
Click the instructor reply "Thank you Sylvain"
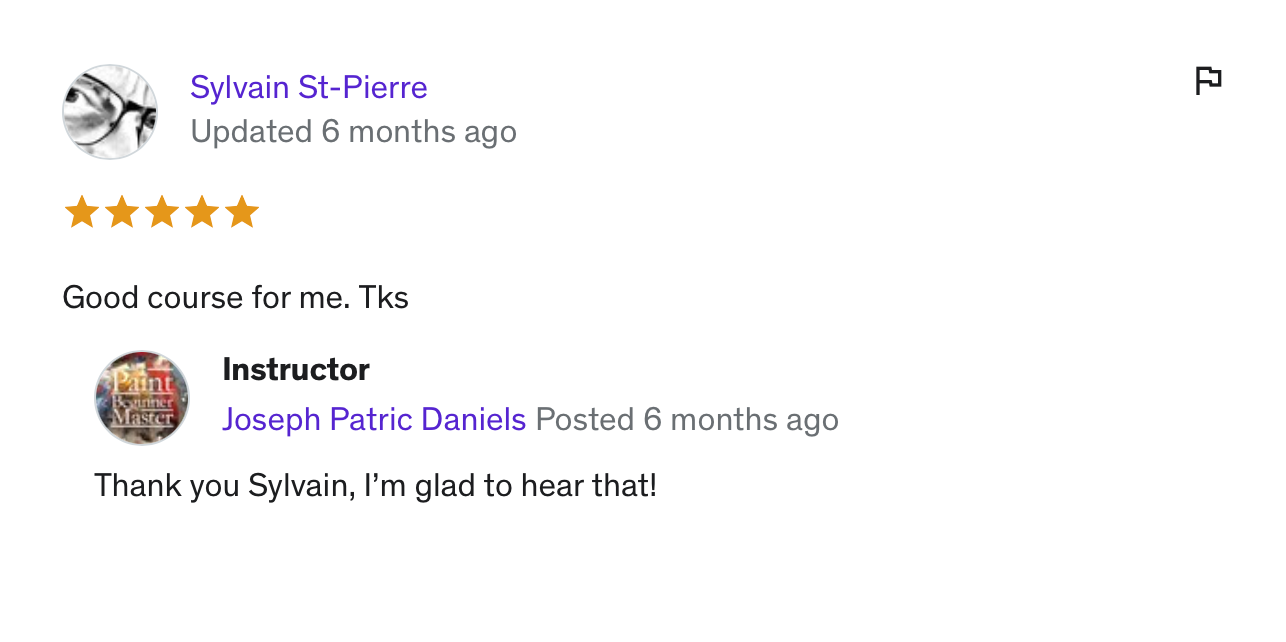(222, 486)
